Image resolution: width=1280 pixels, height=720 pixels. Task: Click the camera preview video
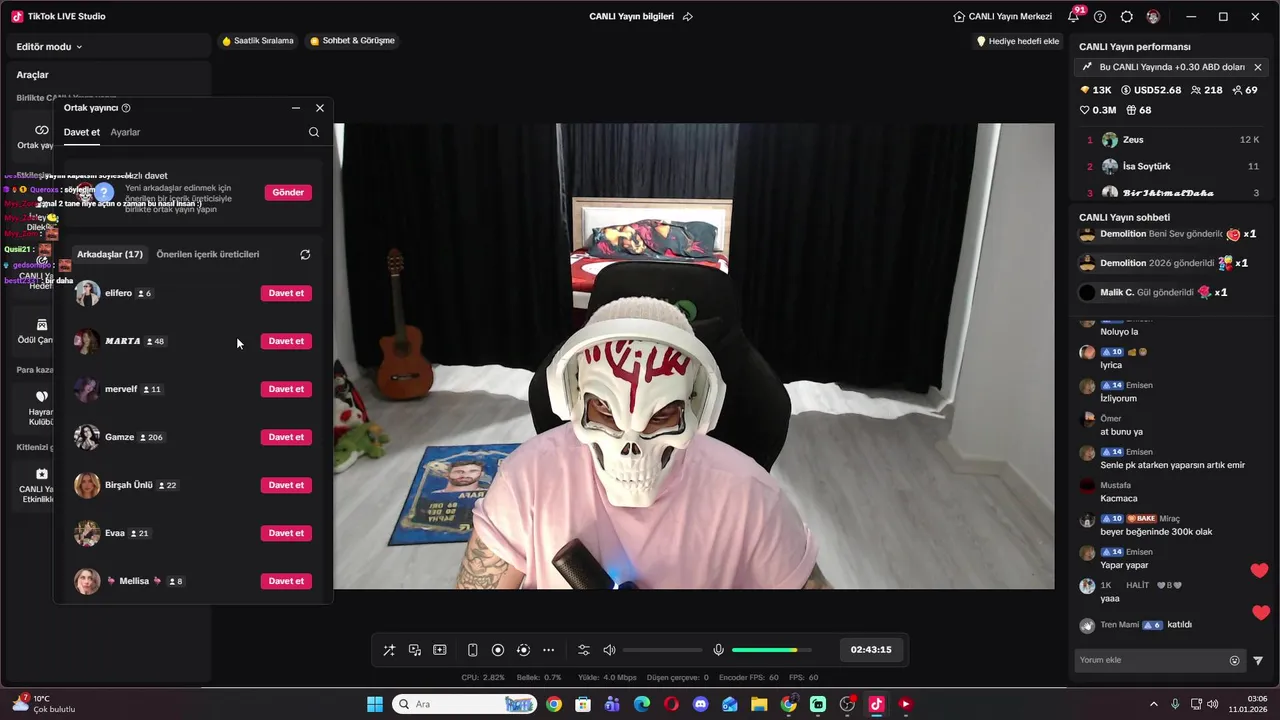pos(694,356)
